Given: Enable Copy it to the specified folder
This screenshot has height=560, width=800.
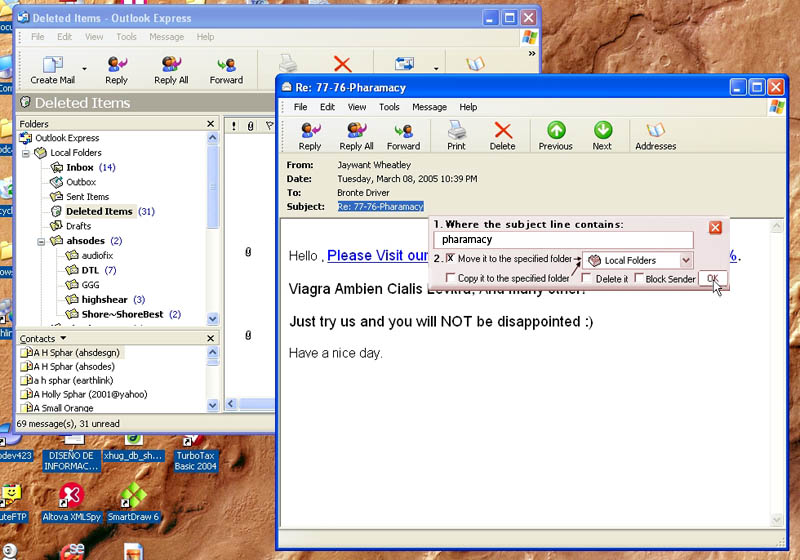Looking at the screenshot, I should tap(450, 278).
